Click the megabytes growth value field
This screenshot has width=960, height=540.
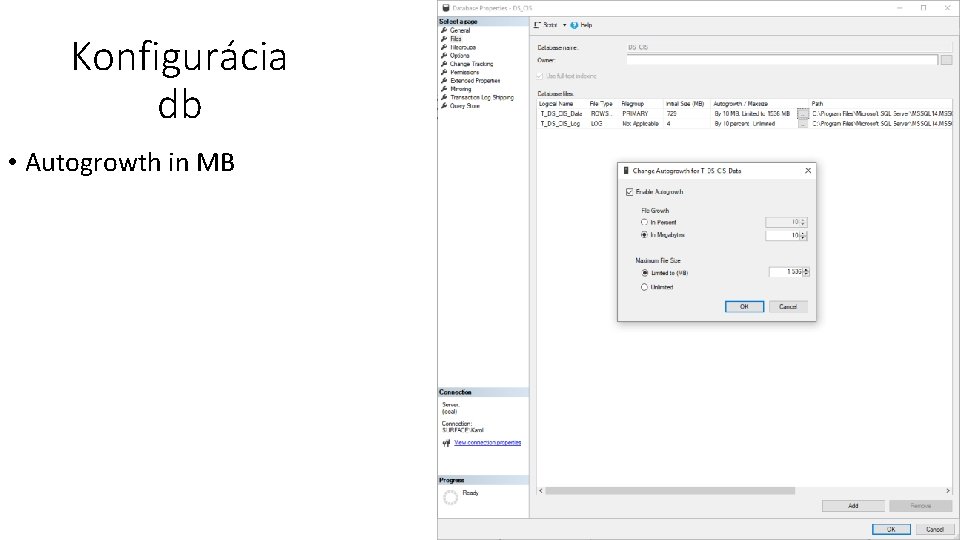[783, 235]
